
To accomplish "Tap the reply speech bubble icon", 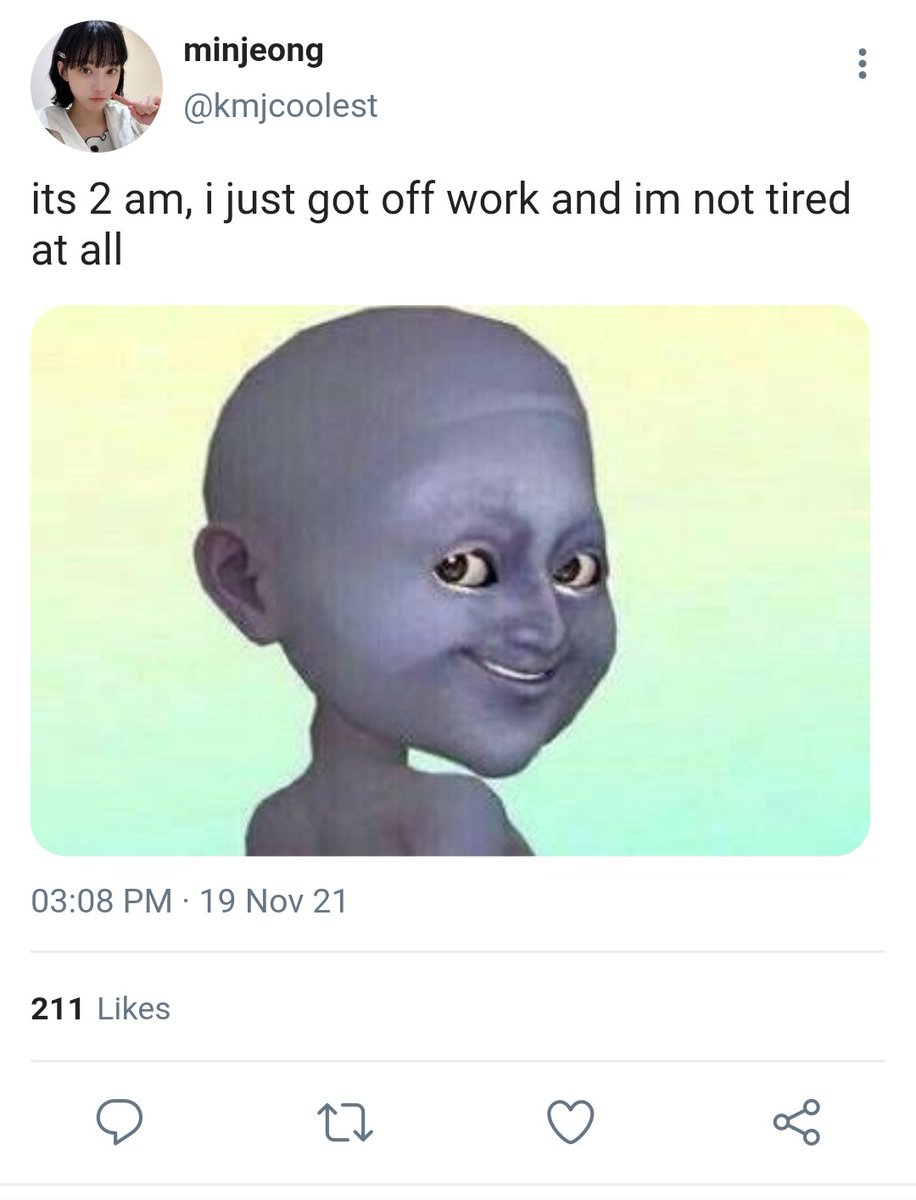I will (x=120, y=1121).
